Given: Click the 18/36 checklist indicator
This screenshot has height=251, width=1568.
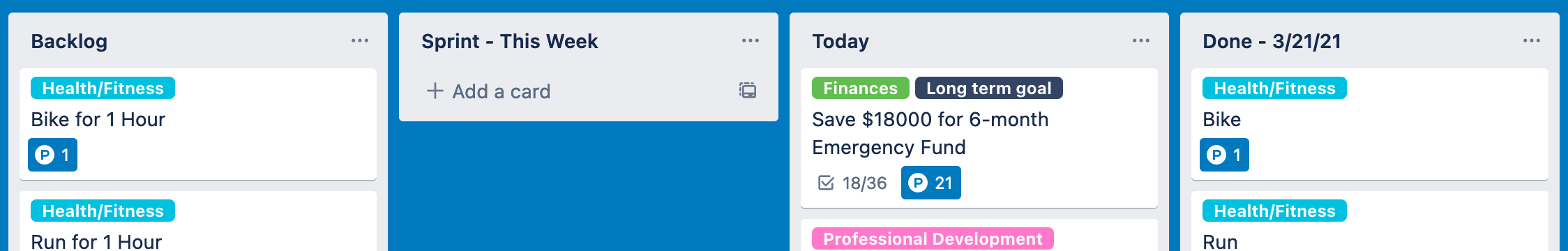Looking at the screenshot, I should 852,183.
